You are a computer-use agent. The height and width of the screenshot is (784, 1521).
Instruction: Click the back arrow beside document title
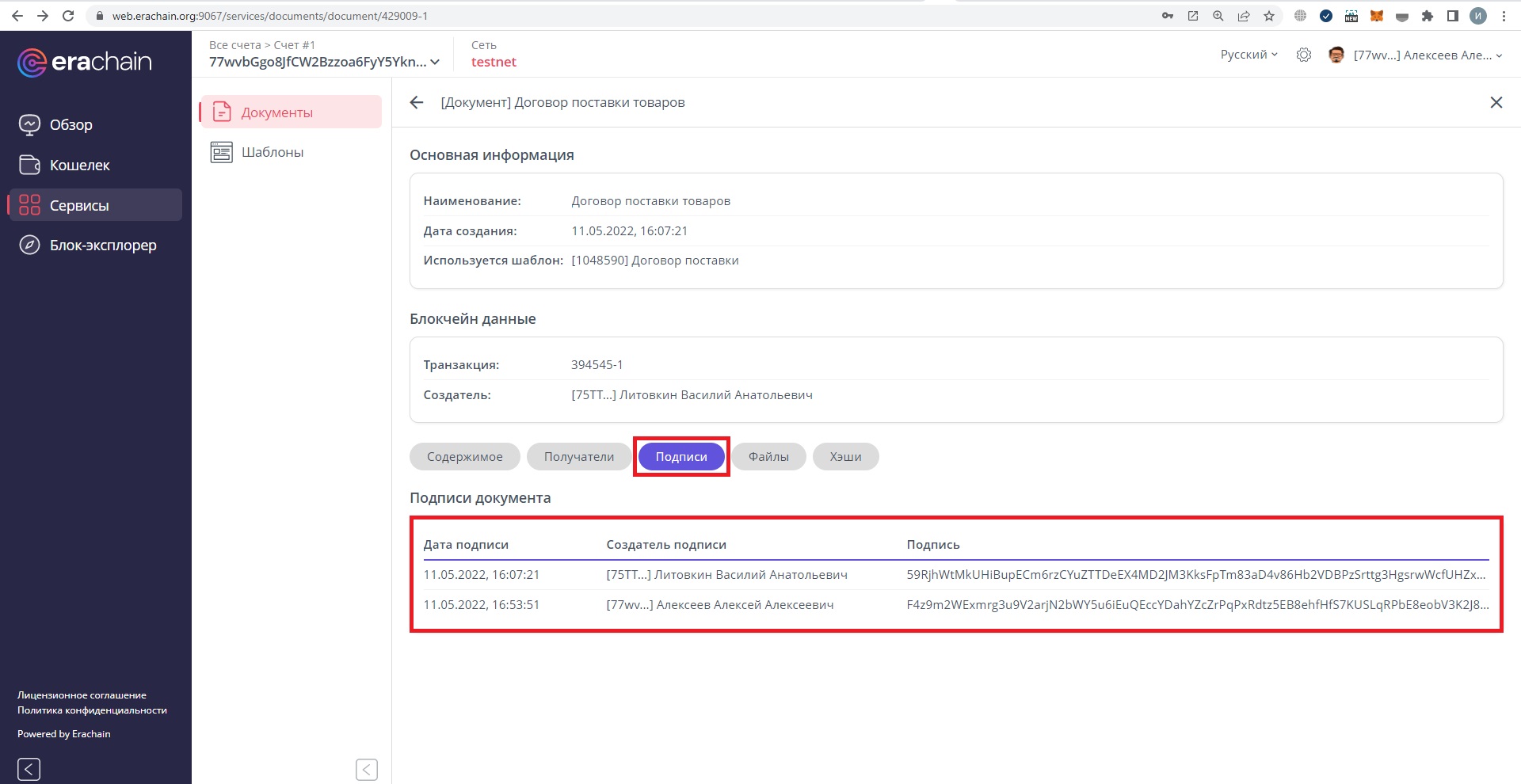(417, 103)
